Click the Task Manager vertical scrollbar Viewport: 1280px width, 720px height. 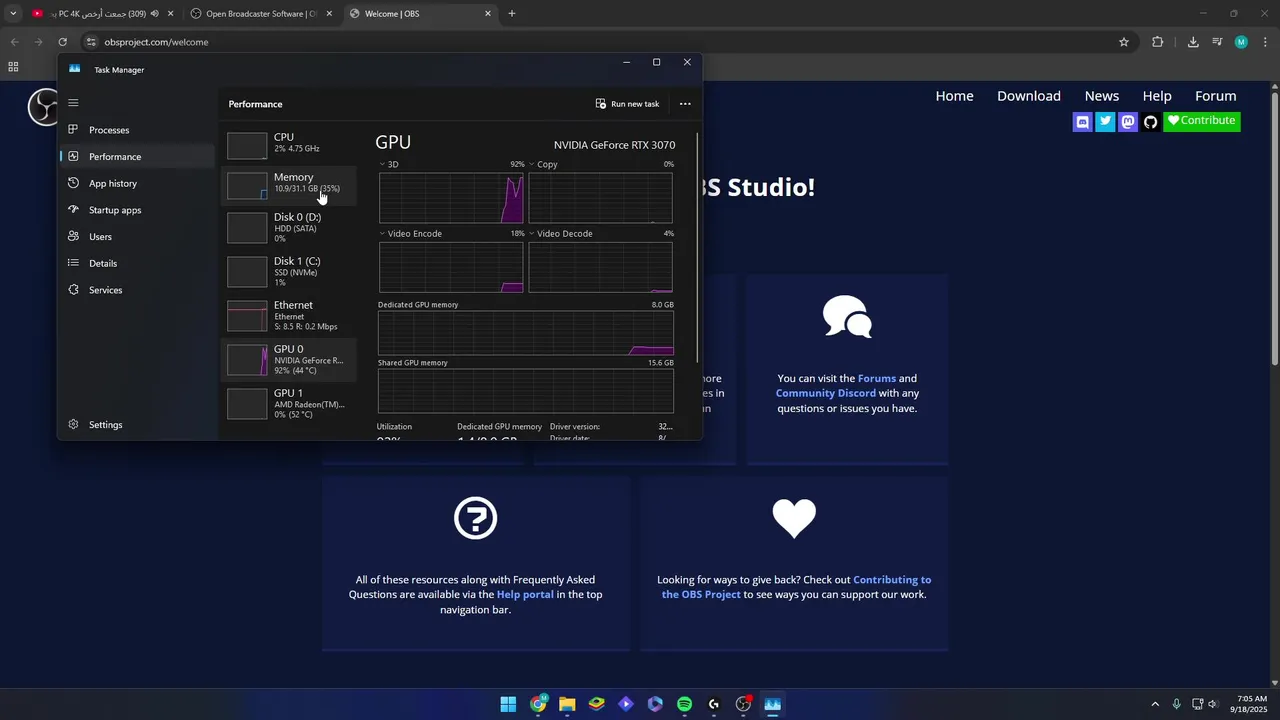point(697,247)
